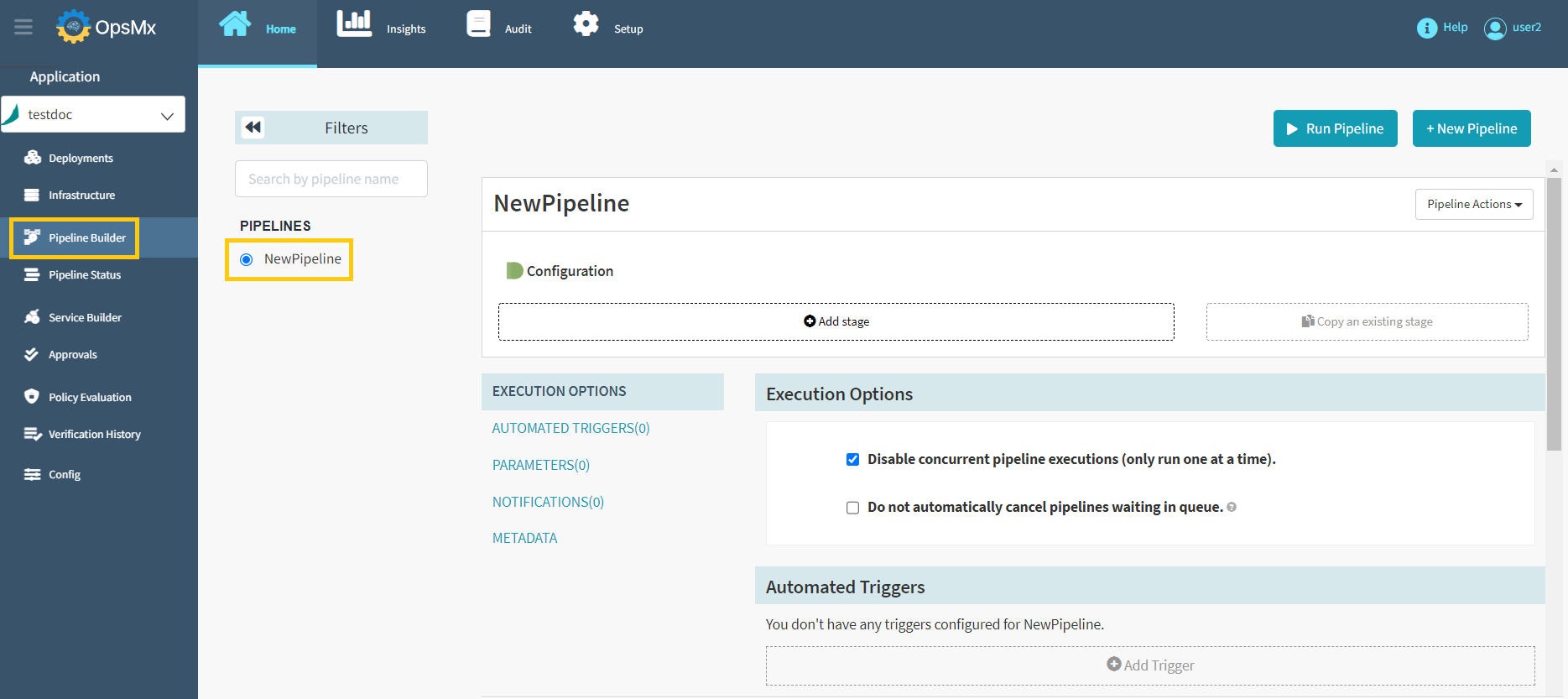Click the help icon beside the queue option
The width and height of the screenshot is (1568, 699).
click(x=1232, y=507)
